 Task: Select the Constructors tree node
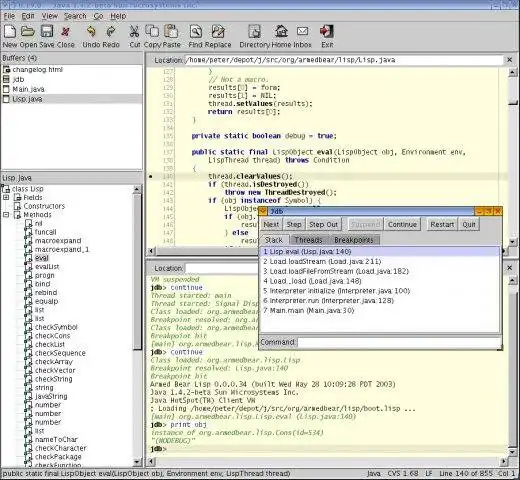(x=44, y=206)
